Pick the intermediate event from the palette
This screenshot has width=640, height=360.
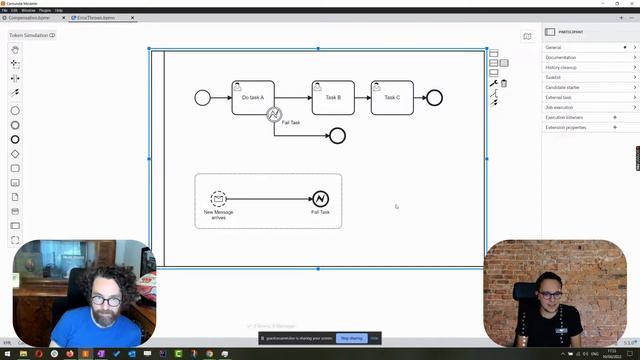[x=15, y=125]
